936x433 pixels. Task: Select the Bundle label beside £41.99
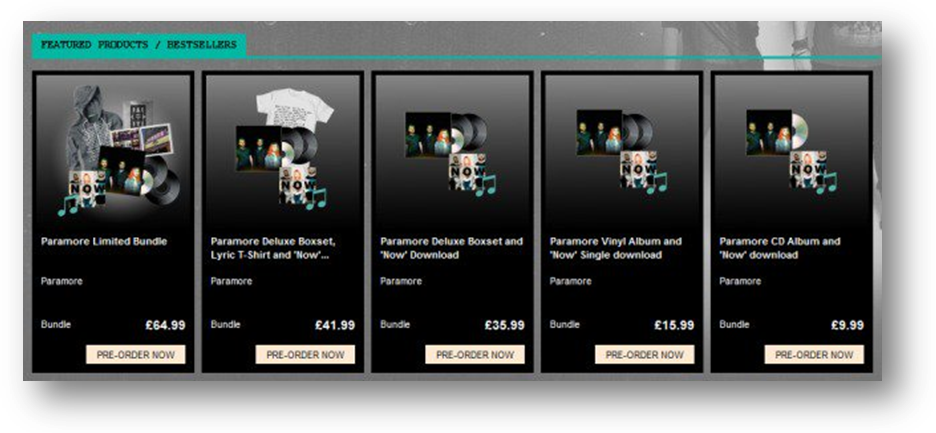point(226,324)
